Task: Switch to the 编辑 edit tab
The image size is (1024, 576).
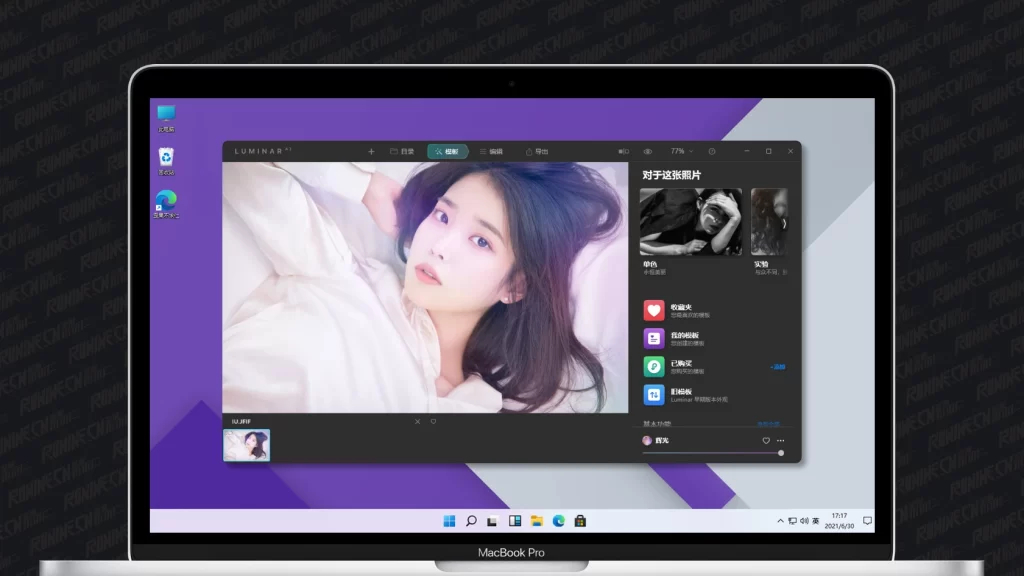Action: pyautogui.click(x=491, y=151)
